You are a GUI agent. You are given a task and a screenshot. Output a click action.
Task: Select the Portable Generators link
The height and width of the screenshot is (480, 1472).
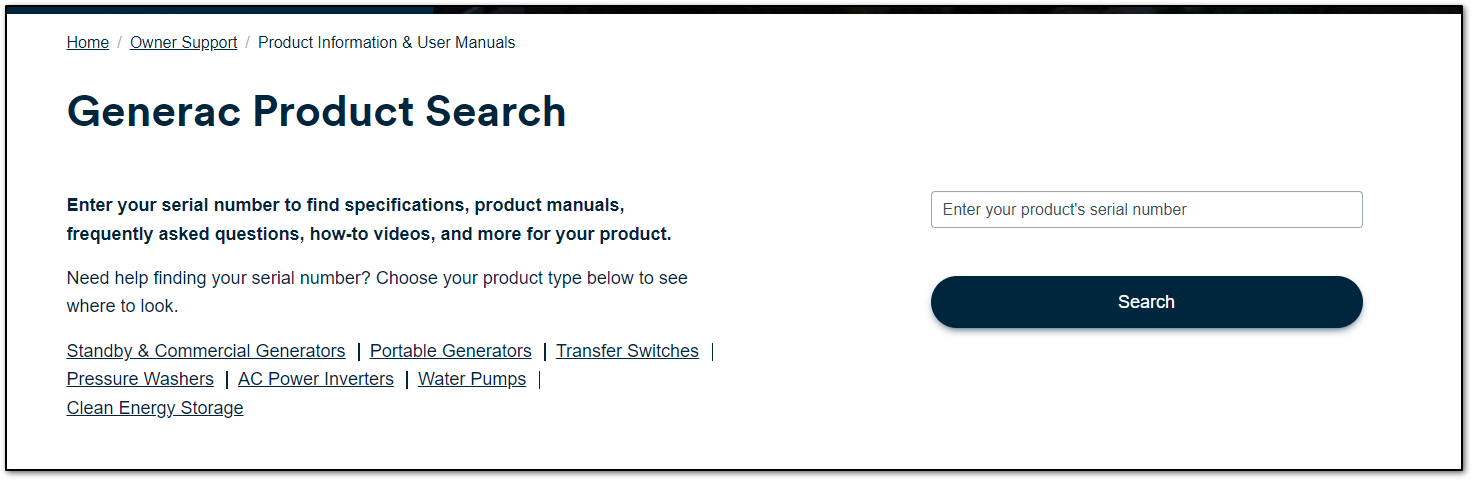pos(450,351)
